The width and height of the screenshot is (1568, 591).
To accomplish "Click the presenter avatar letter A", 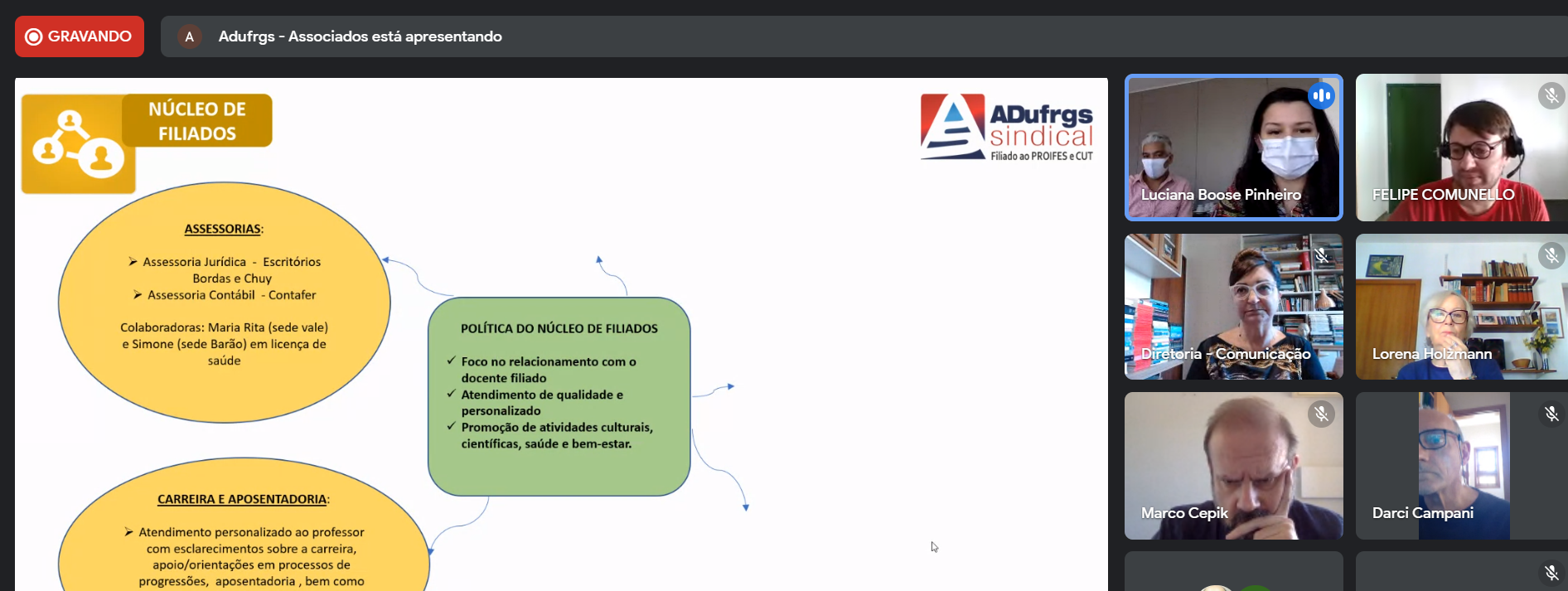I will [x=189, y=36].
